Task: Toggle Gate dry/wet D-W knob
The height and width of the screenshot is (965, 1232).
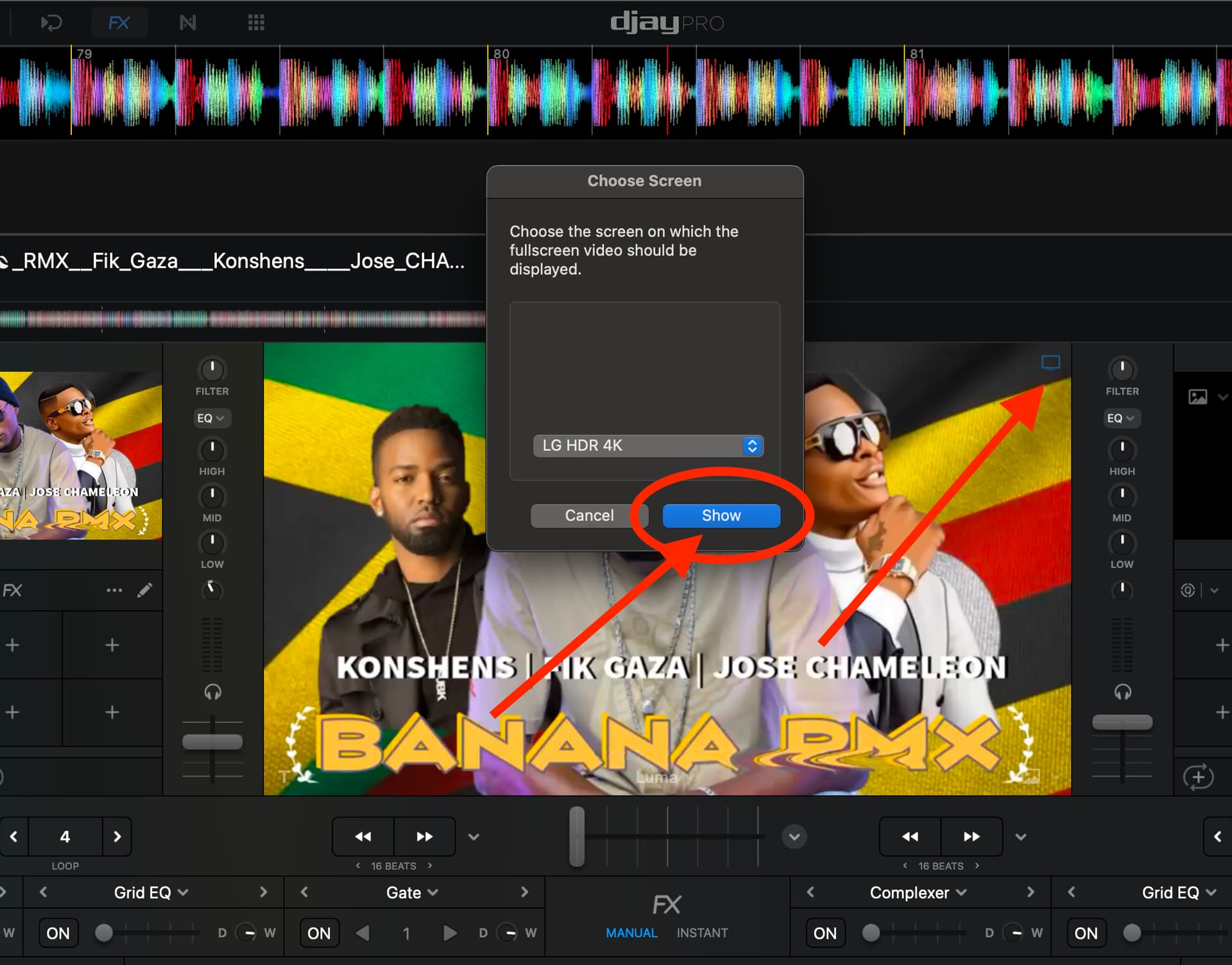Action: pyautogui.click(x=508, y=933)
